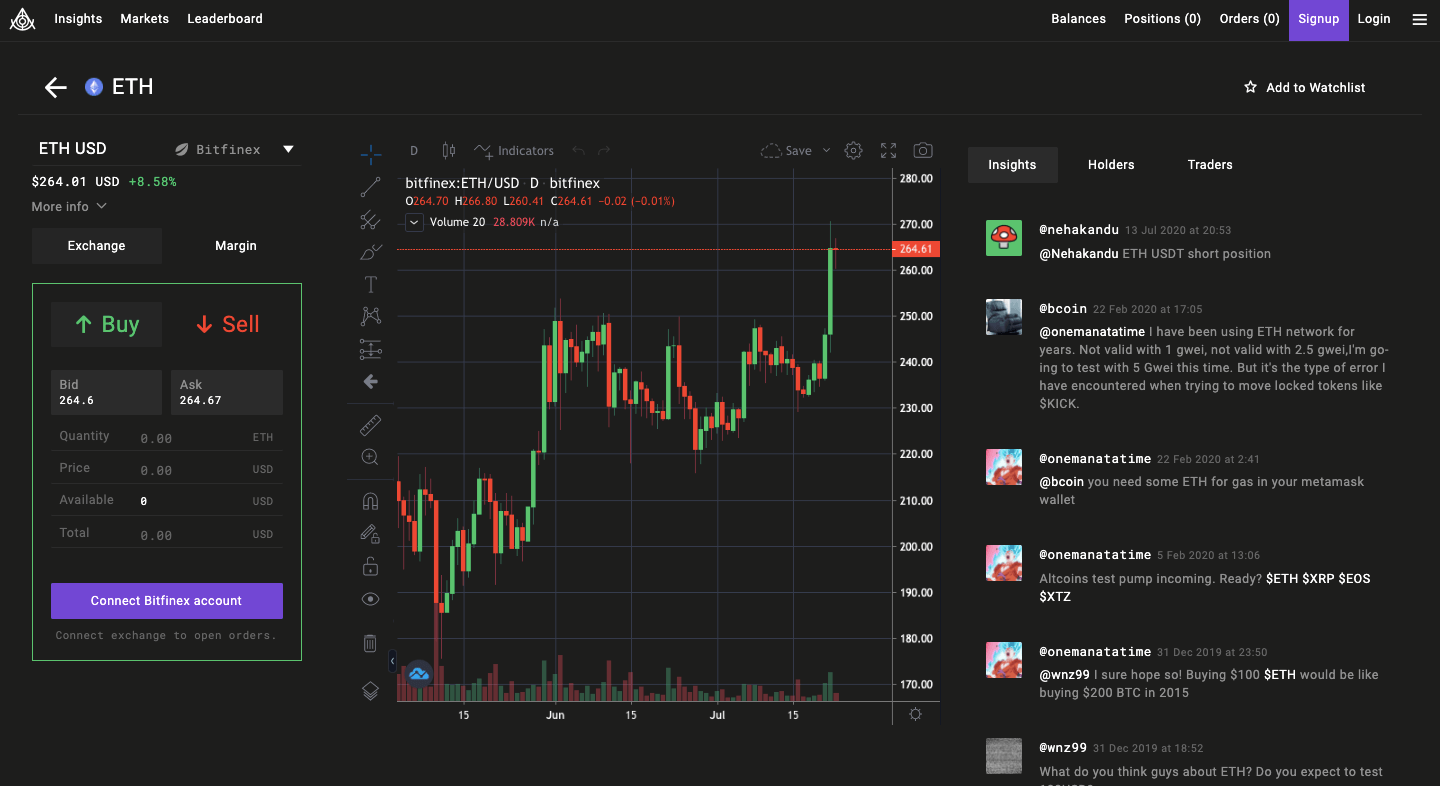
Task: Select the Buy side
Action: tap(106, 324)
